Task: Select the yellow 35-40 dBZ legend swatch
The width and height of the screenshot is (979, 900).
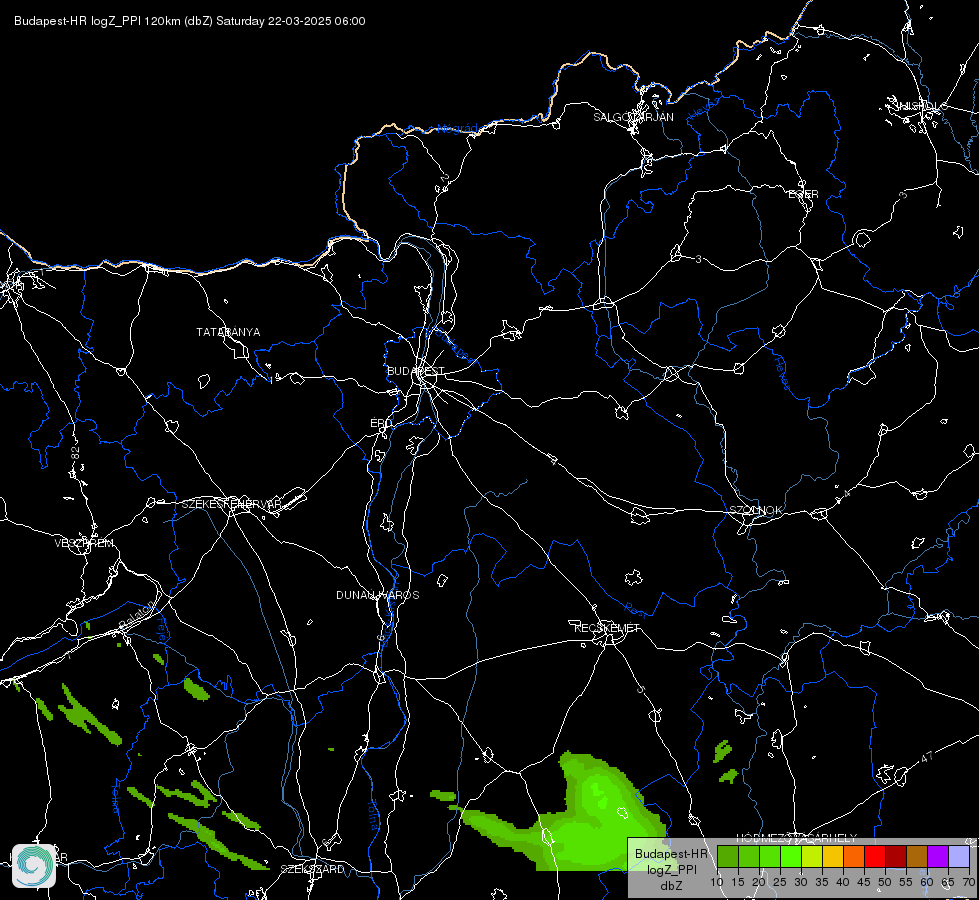Action: coord(833,856)
